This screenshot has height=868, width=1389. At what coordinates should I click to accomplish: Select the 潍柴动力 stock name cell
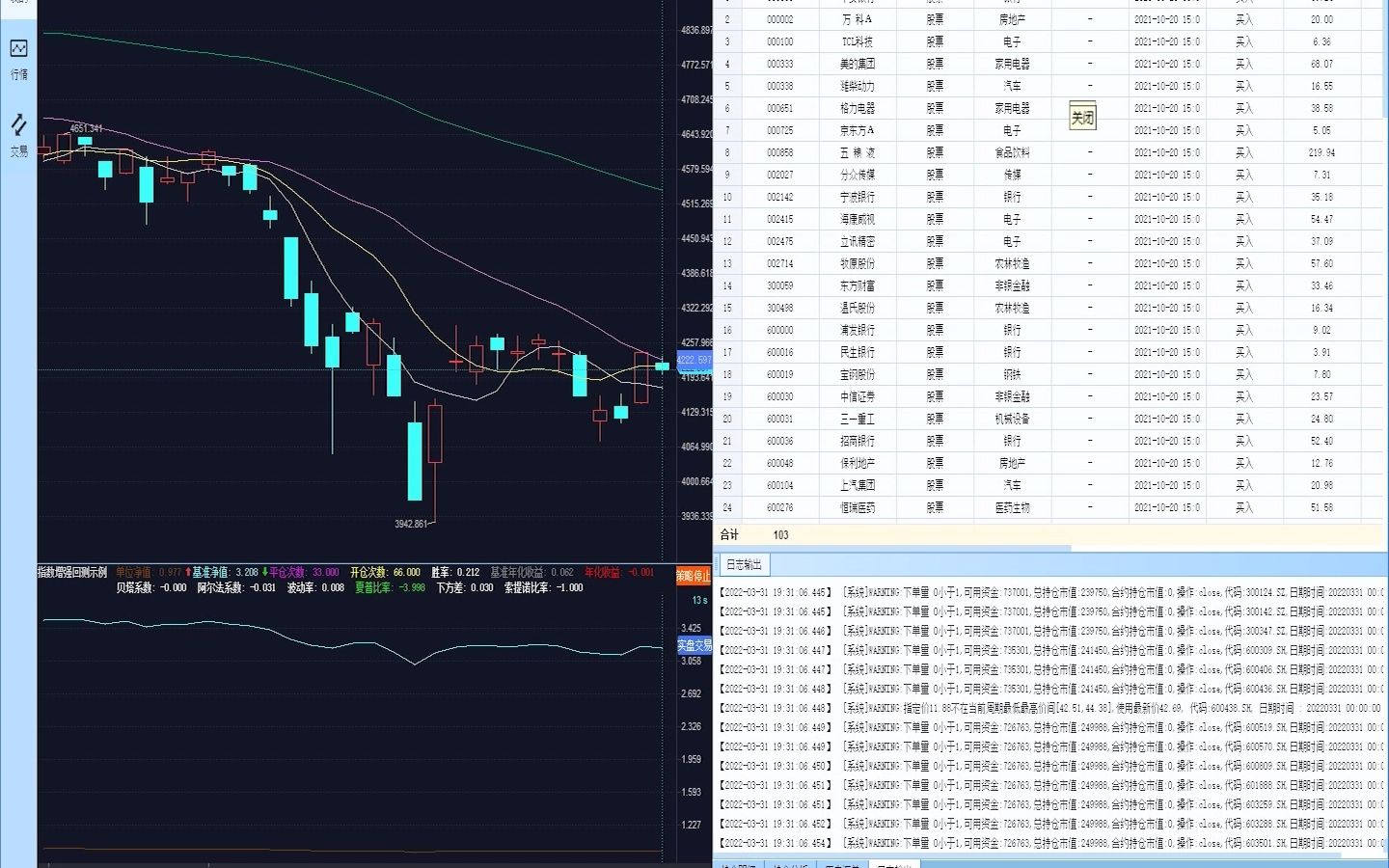[857, 86]
